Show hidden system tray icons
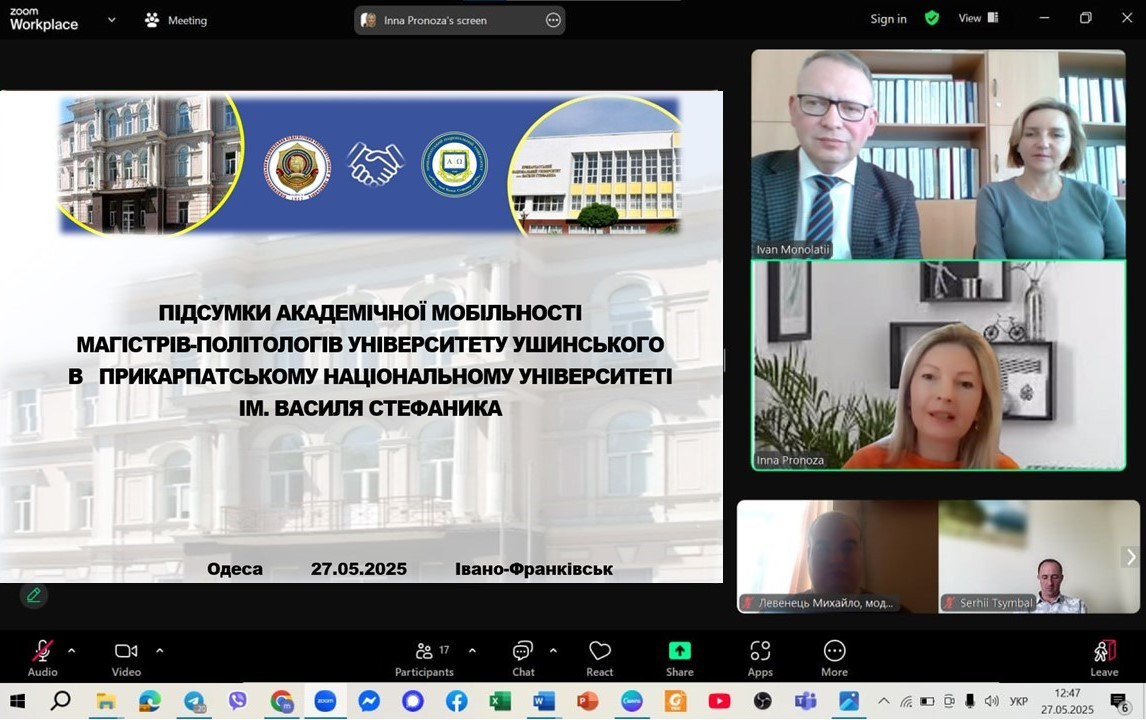This screenshot has height=720, width=1146. pos(884,702)
